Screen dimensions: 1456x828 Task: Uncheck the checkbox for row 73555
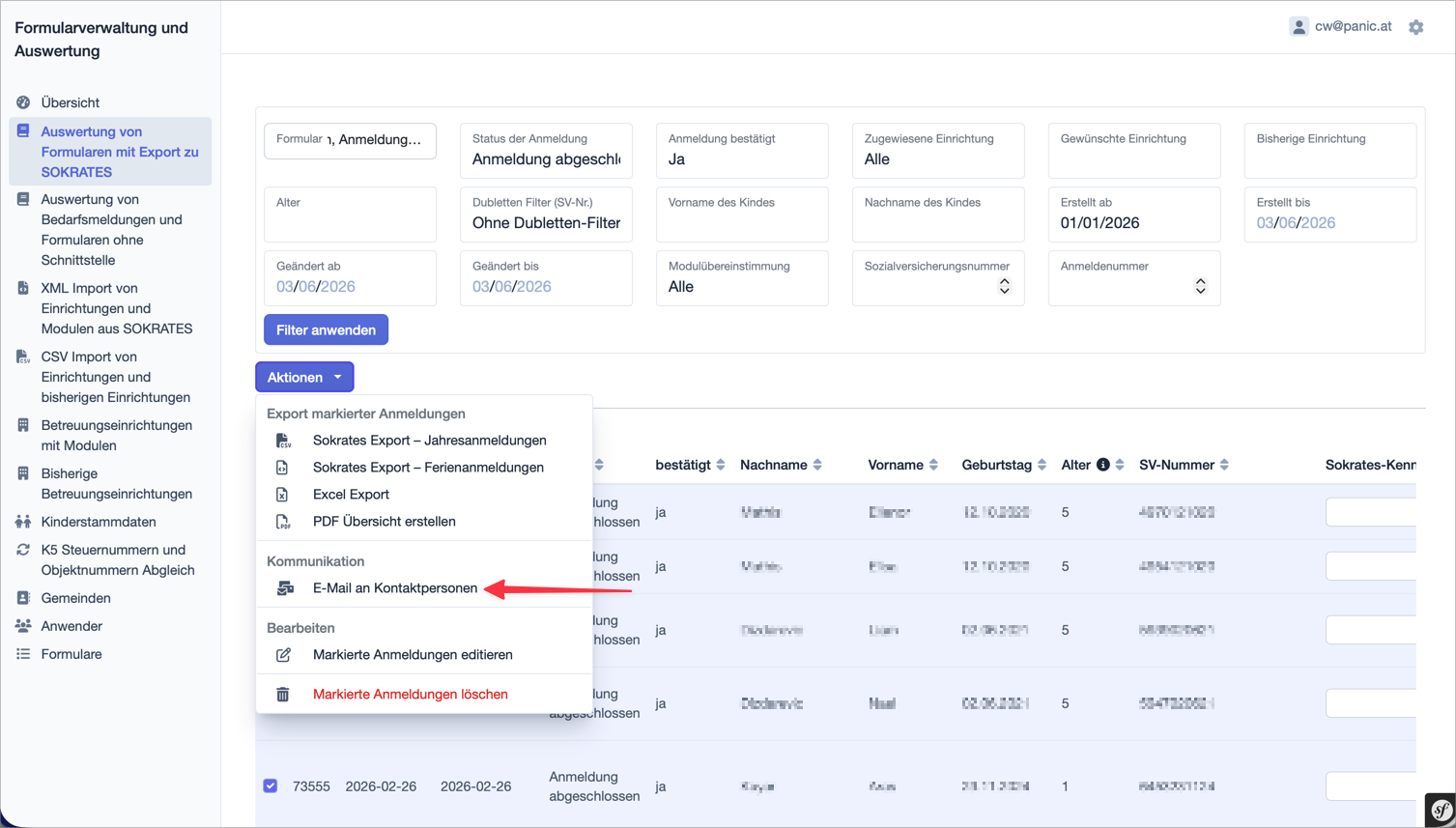coord(271,785)
